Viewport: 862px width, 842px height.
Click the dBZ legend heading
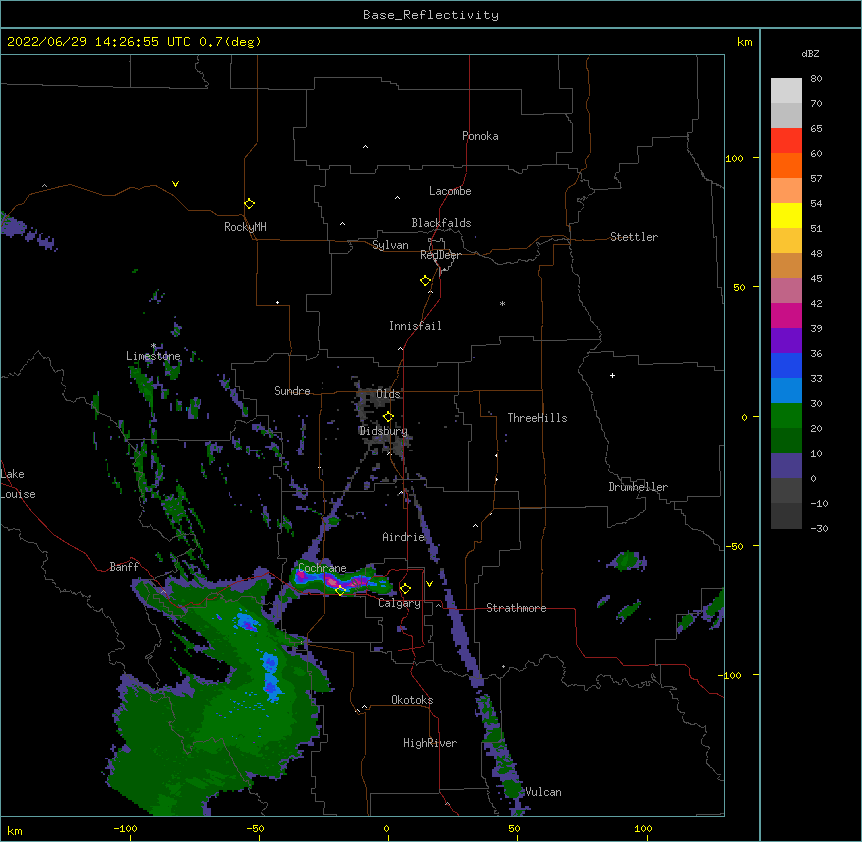(x=810, y=53)
